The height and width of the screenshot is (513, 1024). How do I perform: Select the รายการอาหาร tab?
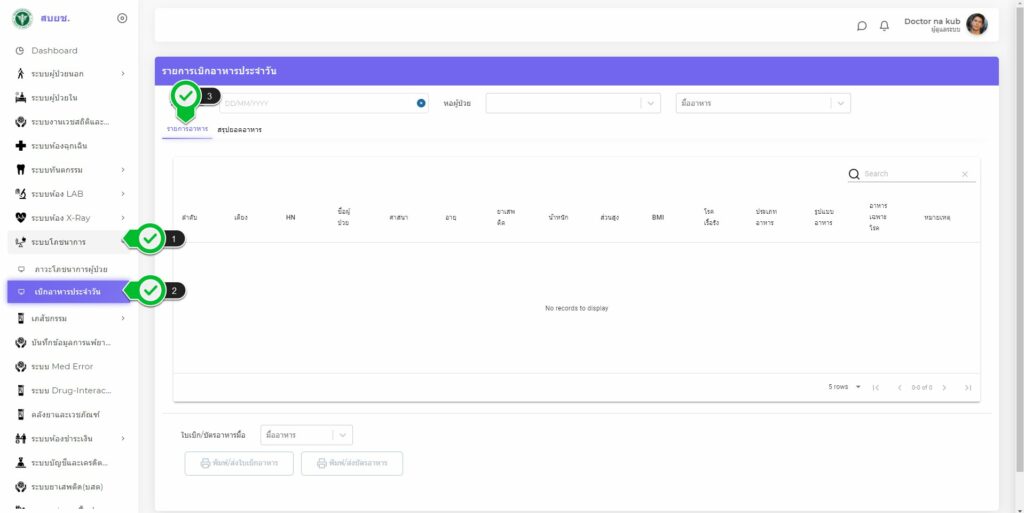[187, 130]
